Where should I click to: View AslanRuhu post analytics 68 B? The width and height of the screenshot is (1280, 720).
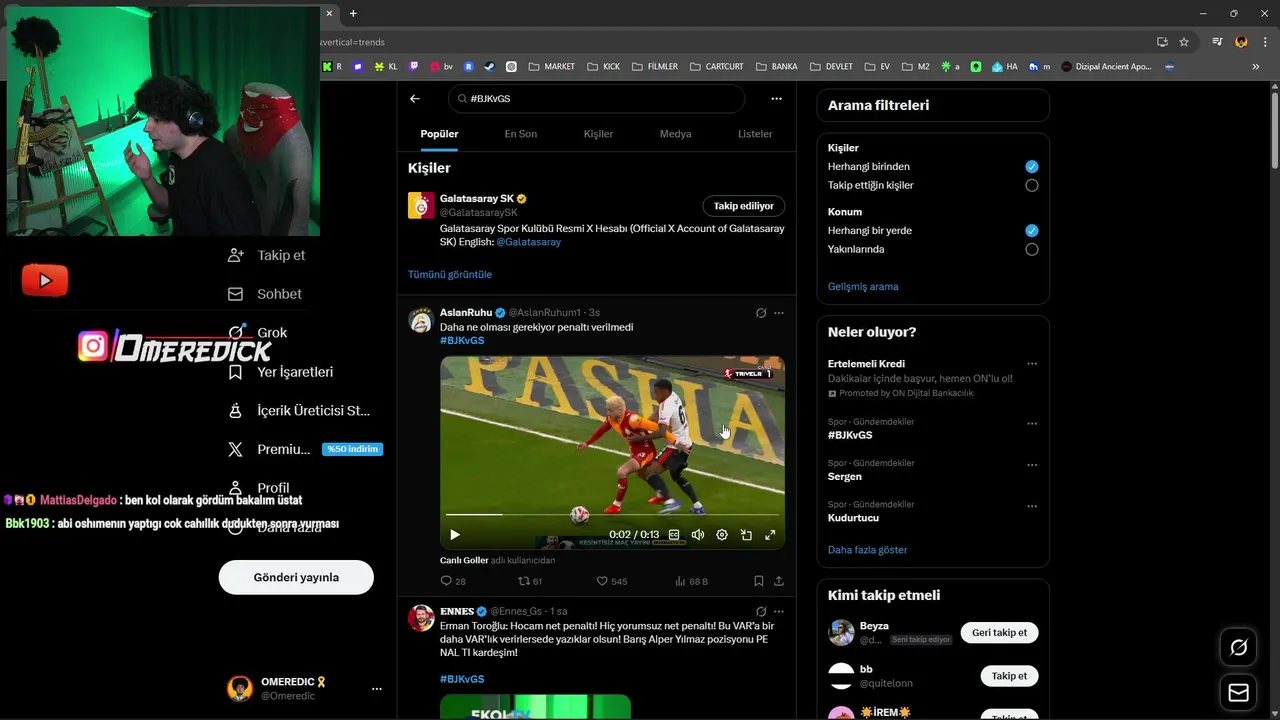coord(691,581)
